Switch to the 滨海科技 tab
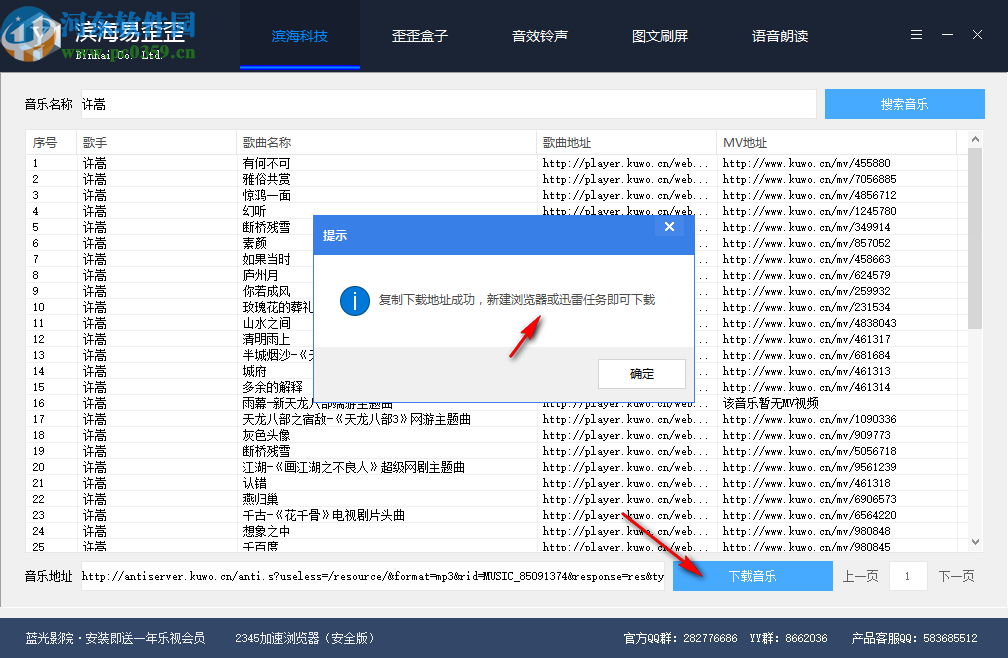The width and height of the screenshot is (1008, 658). tap(300, 36)
